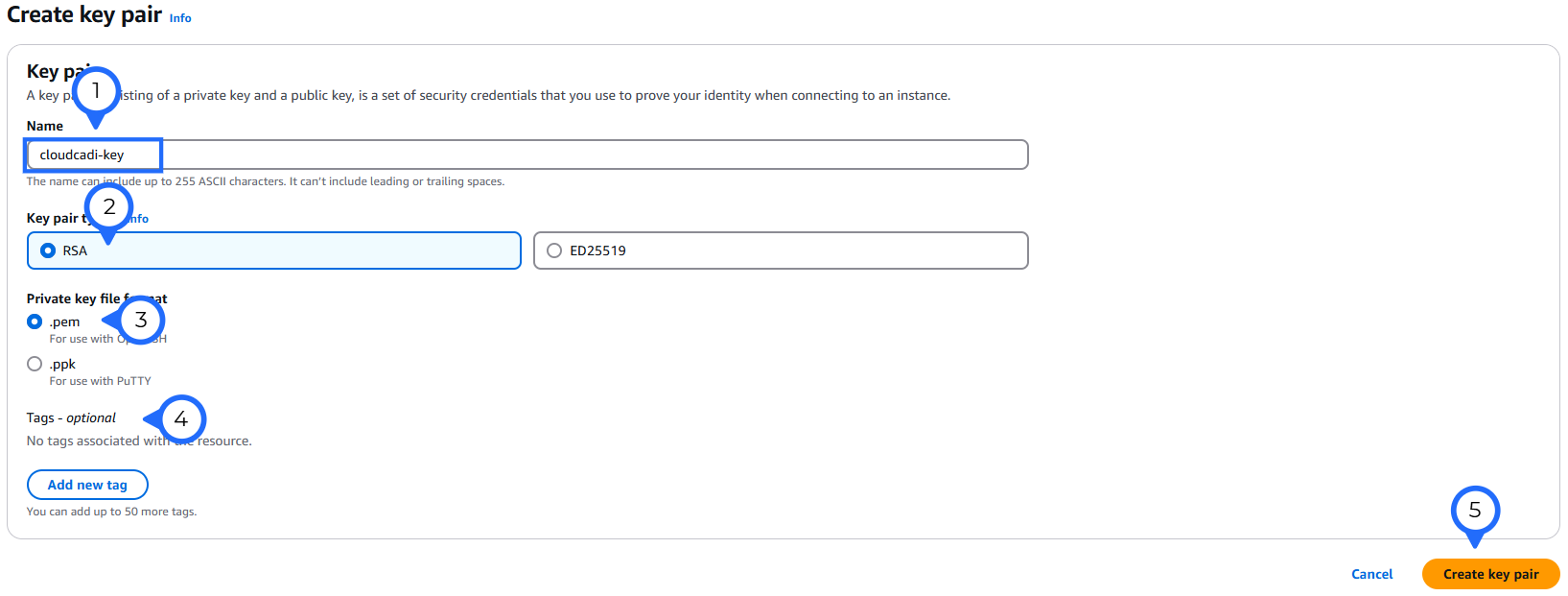The width and height of the screenshot is (1568, 596).
Task: Click the numbered step 2 callout marker
Action: point(108,207)
